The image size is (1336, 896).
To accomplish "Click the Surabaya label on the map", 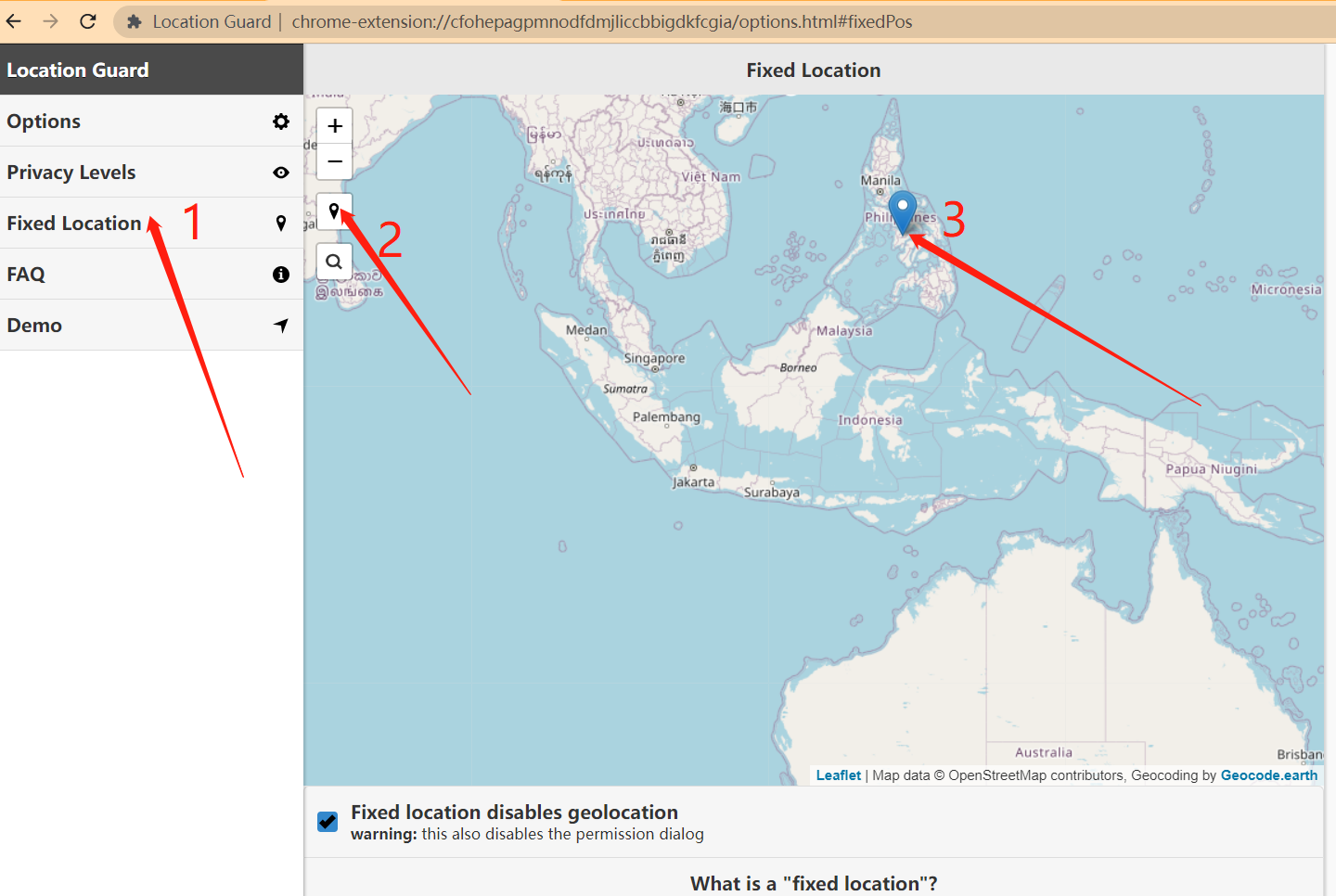I will (x=772, y=493).
